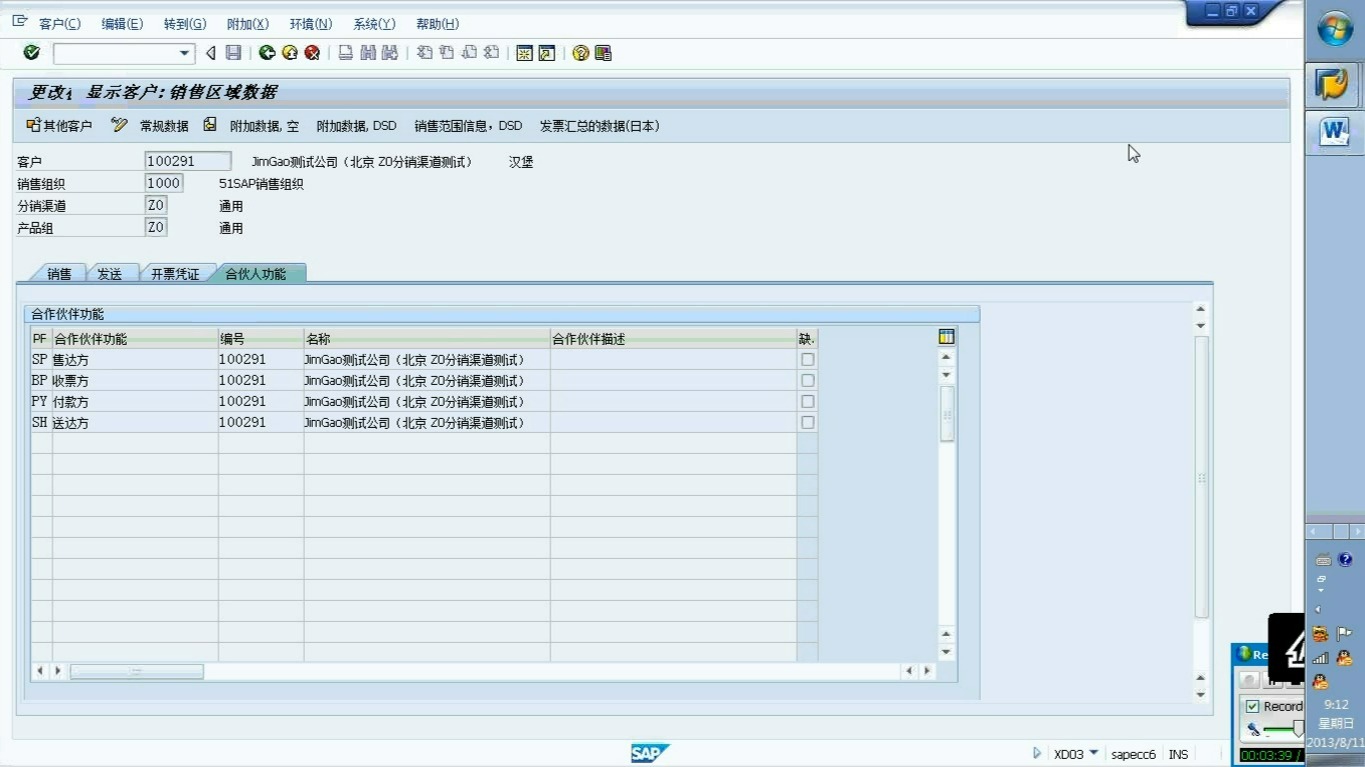1365x767 pixels.
Task: Click the yellow Help question icon
Action: coord(581,53)
